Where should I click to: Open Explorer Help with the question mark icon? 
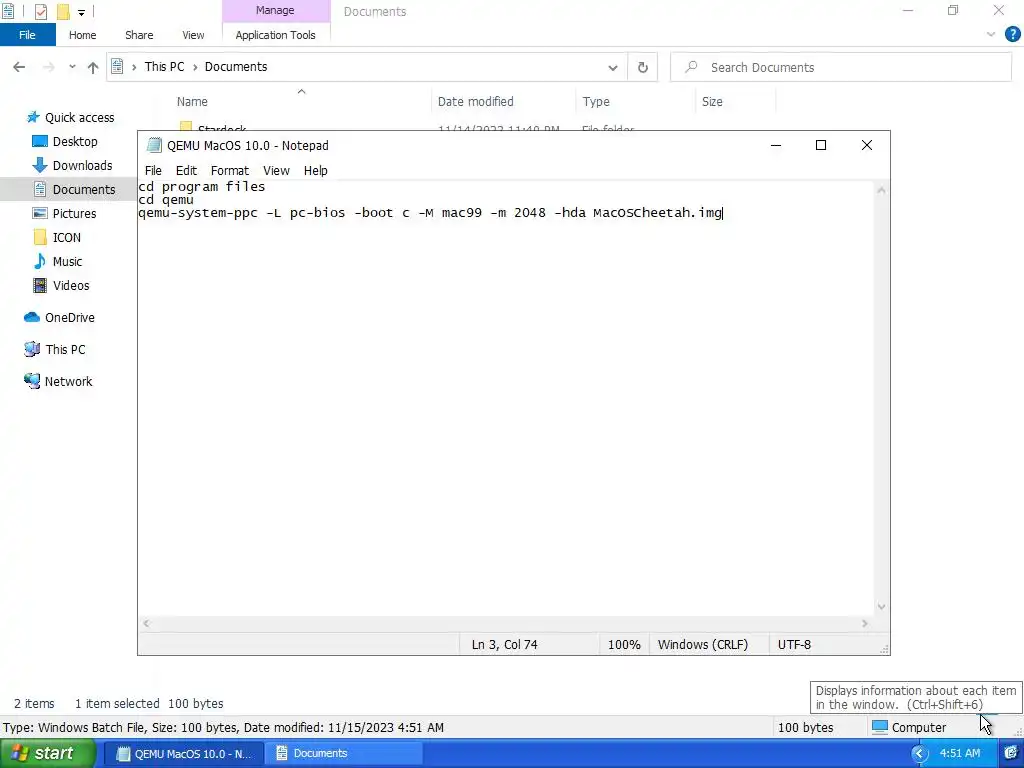click(x=1012, y=35)
